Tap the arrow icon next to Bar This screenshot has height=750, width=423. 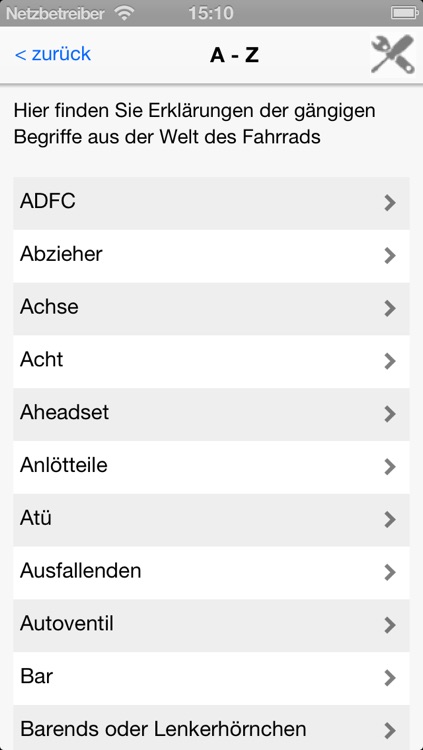tap(390, 678)
